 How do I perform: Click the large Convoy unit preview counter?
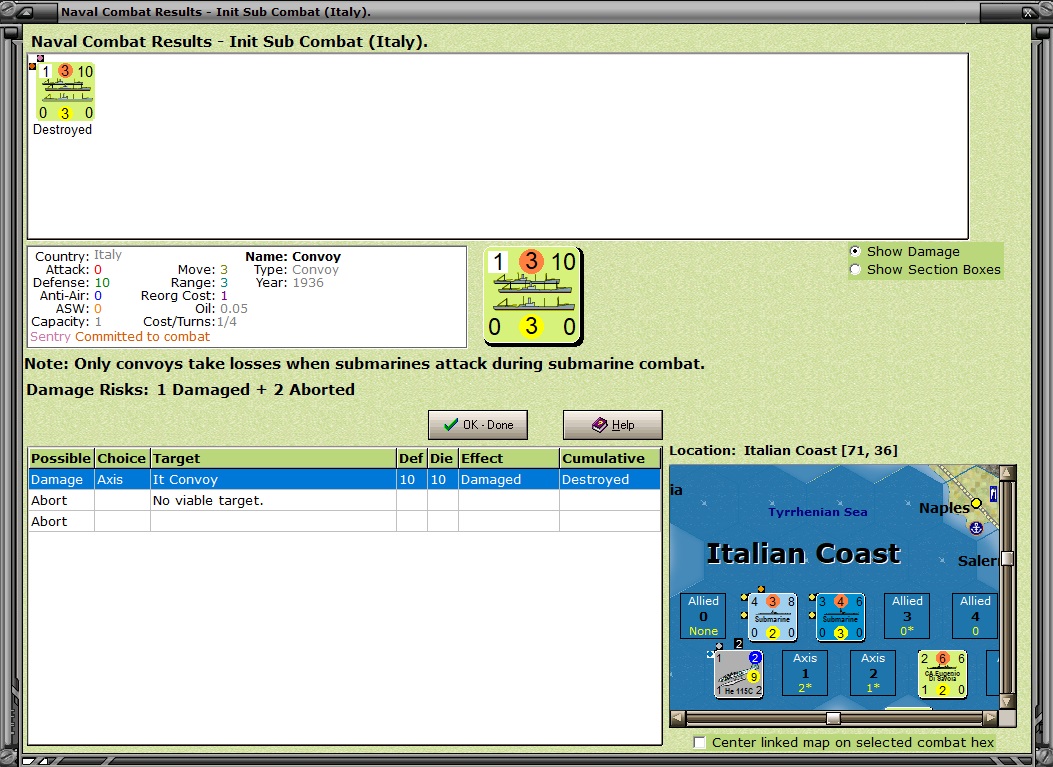pyautogui.click(x=533, y=296)
